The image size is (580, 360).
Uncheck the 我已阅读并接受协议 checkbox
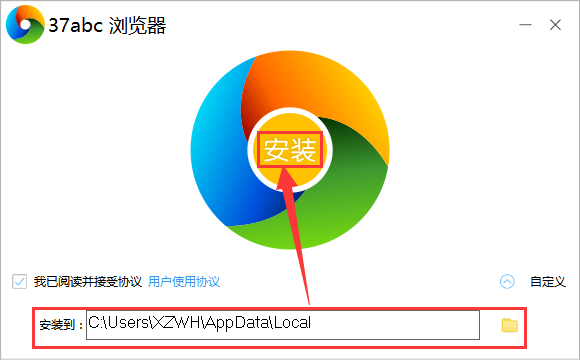19,282
